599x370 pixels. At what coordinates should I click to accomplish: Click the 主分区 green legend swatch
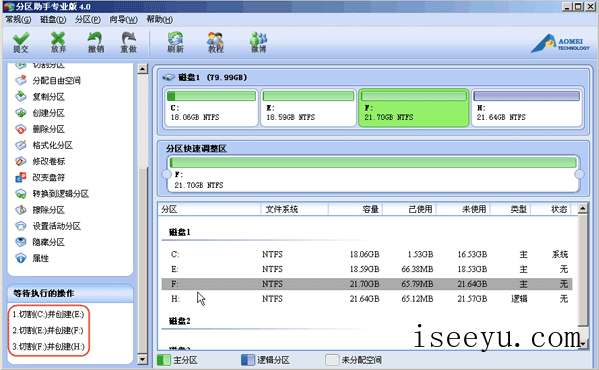pos(164,360)
